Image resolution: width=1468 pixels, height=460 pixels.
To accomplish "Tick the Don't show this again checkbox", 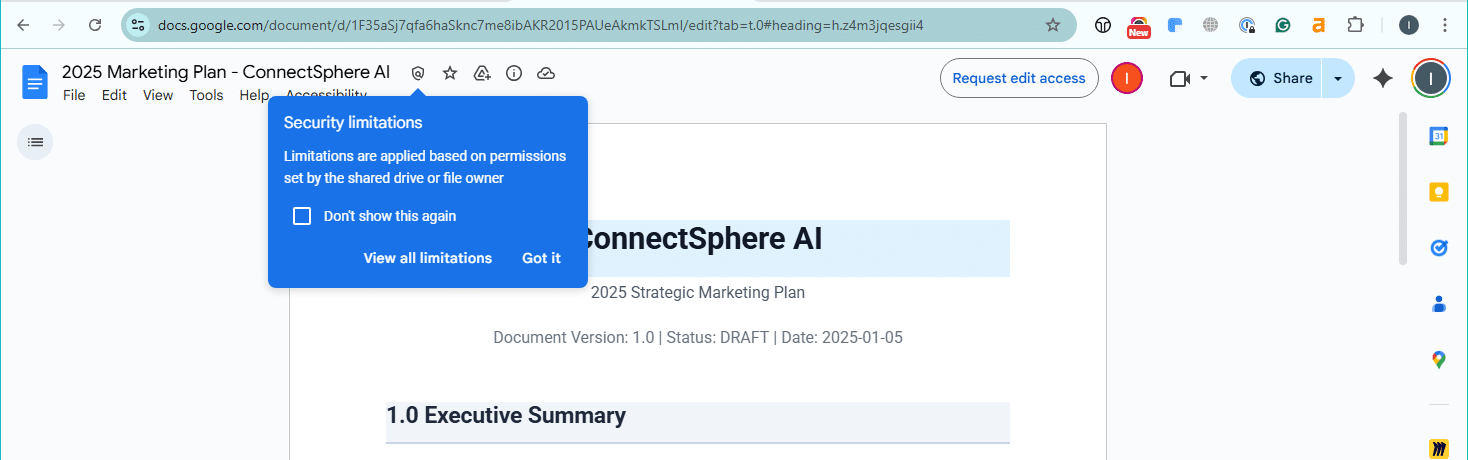I will tap(302, 216).
